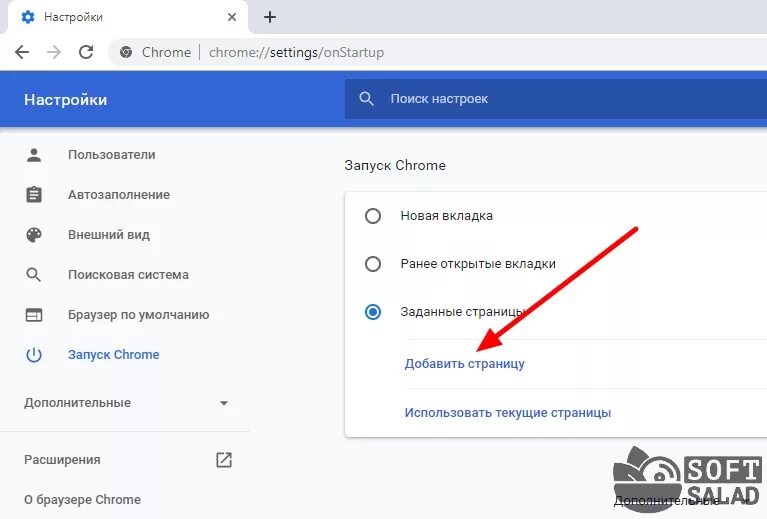Activate the Настройки browser tab
767x519 pixels.
pyautogui.click(x=127, y=17)
